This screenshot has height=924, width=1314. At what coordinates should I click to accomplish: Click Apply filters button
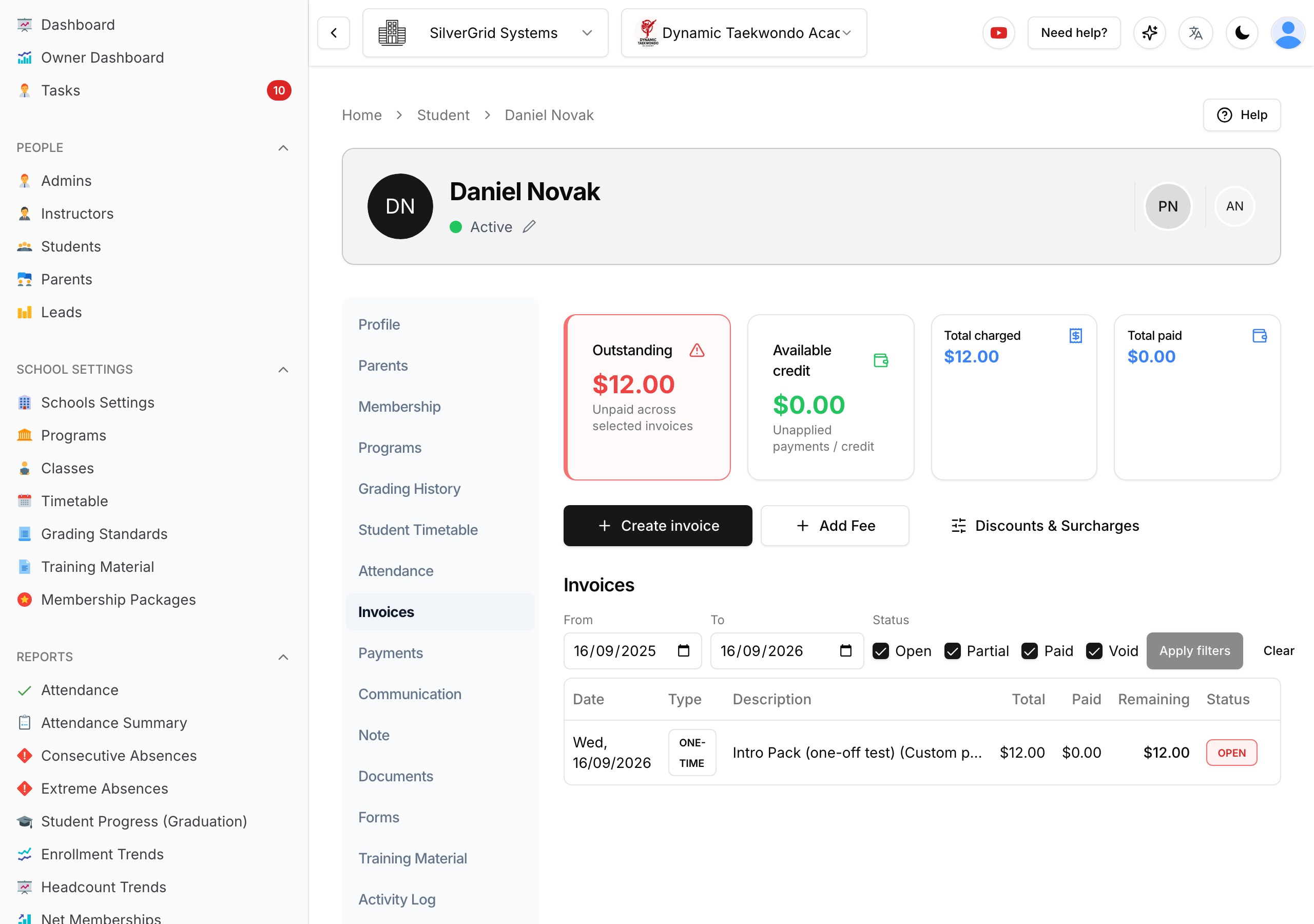[1194, 650]
